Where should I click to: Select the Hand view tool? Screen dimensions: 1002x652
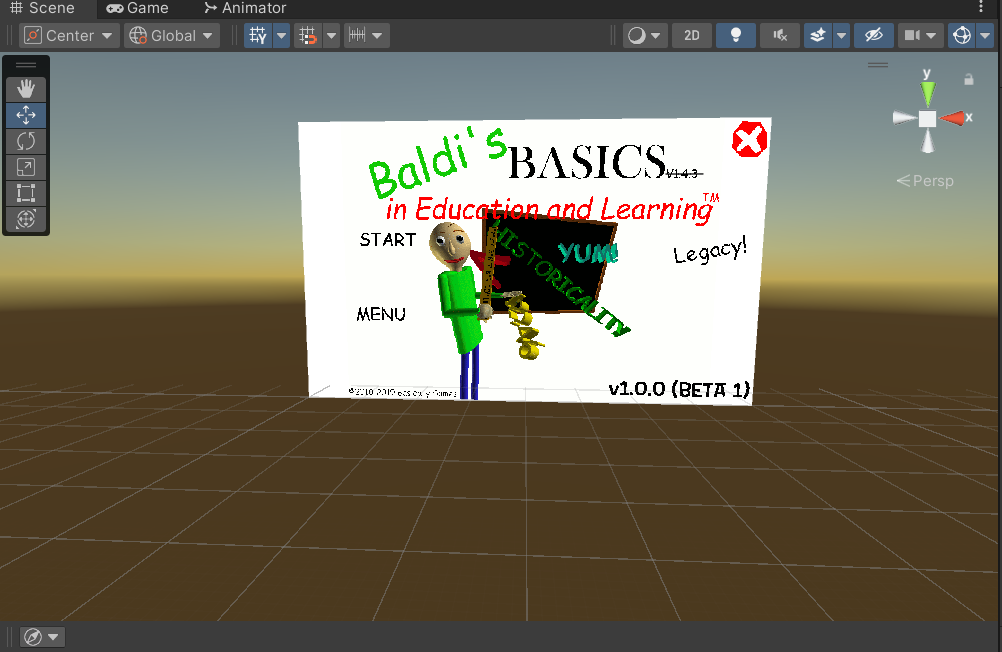[x=26, y=89]
